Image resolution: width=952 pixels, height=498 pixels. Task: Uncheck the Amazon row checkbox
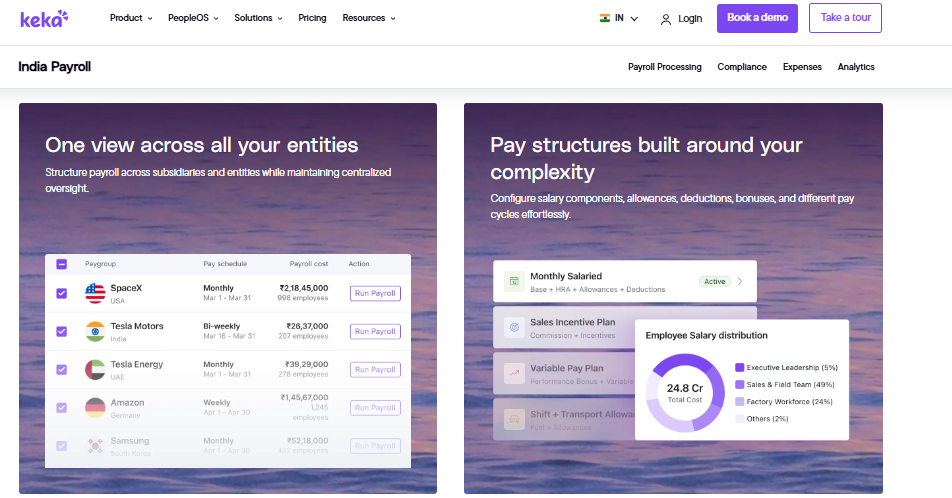click(61, 408)
